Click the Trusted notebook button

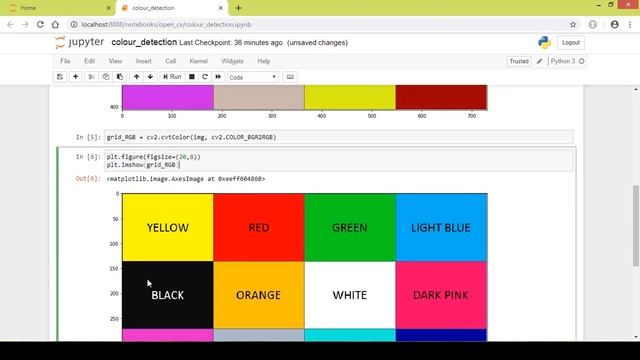coord(519,61)
